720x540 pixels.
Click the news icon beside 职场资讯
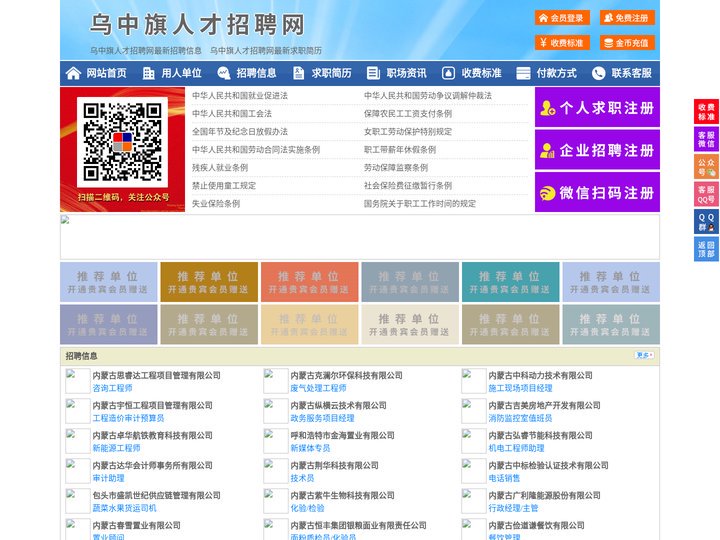point(373,73)
